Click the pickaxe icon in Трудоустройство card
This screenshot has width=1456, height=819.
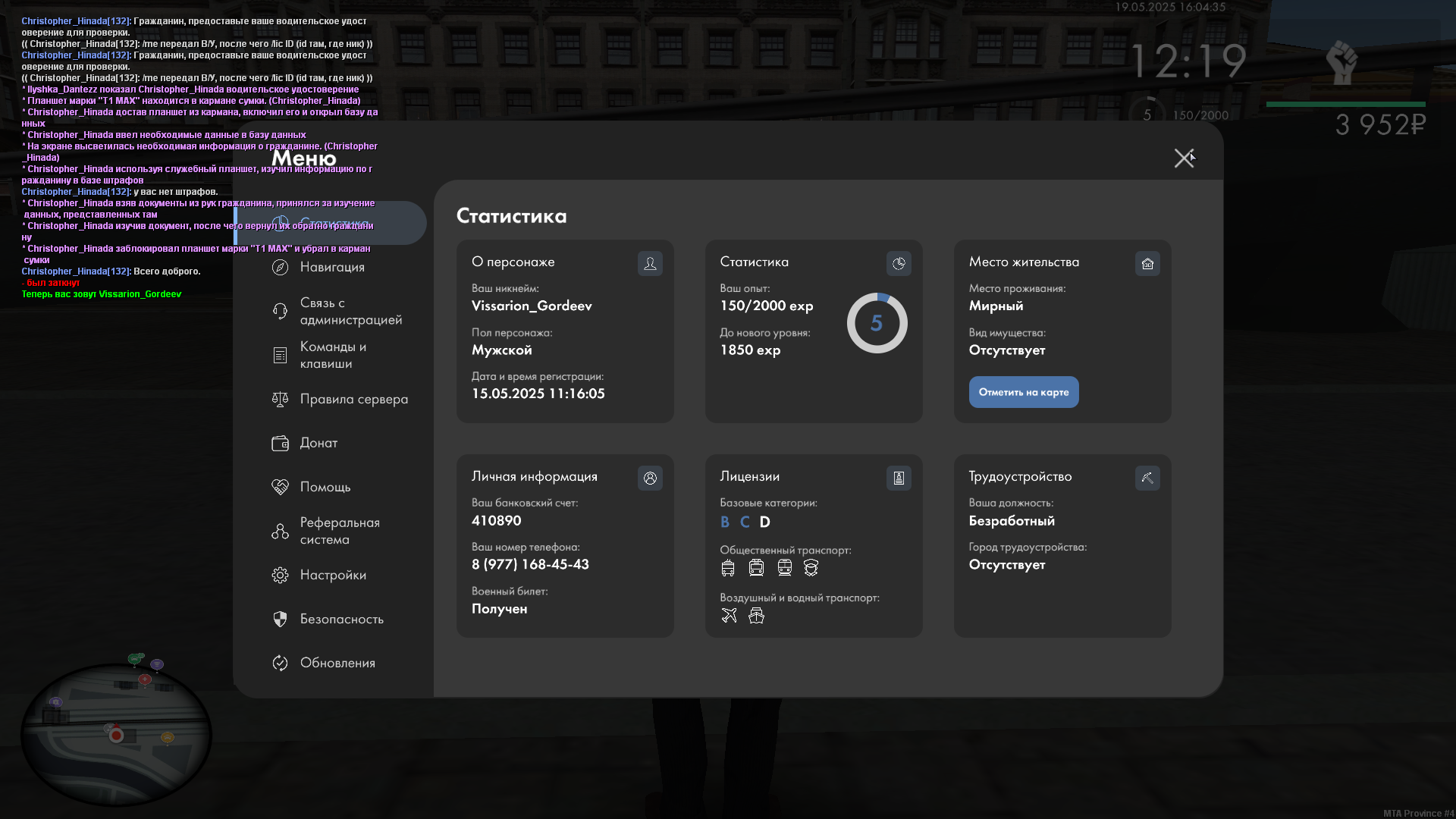point(1147,478)
